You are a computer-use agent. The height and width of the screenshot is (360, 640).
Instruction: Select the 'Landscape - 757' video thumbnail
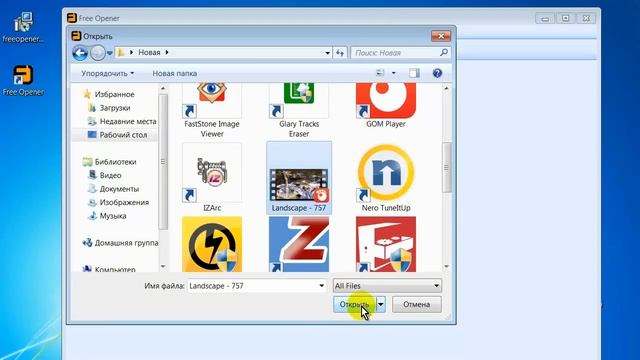(x=299, y=178)
